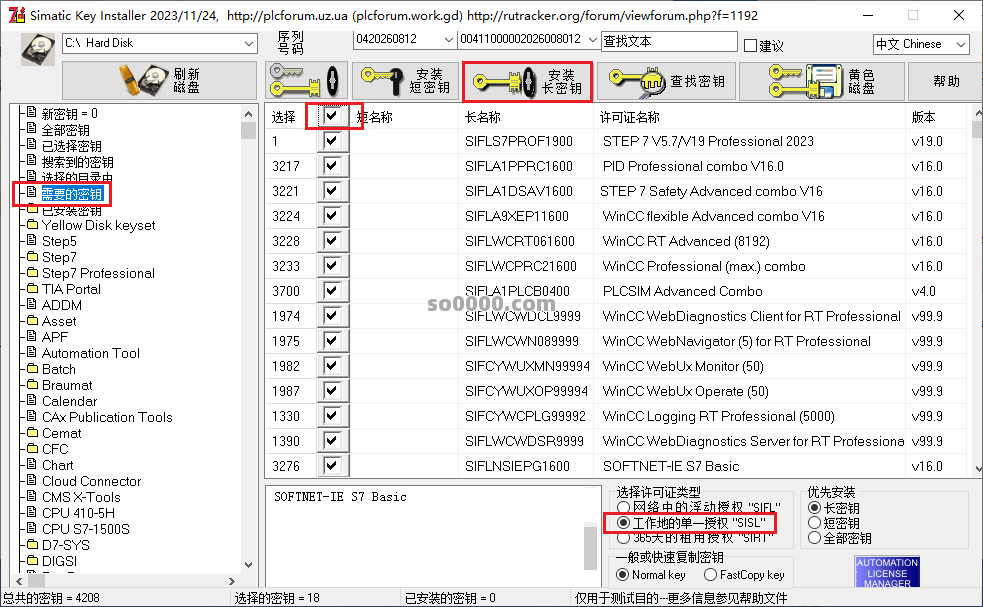Viewport: 983px width, 607px height.
Task: Click the Automation Tool document icon
Action: 32,352
